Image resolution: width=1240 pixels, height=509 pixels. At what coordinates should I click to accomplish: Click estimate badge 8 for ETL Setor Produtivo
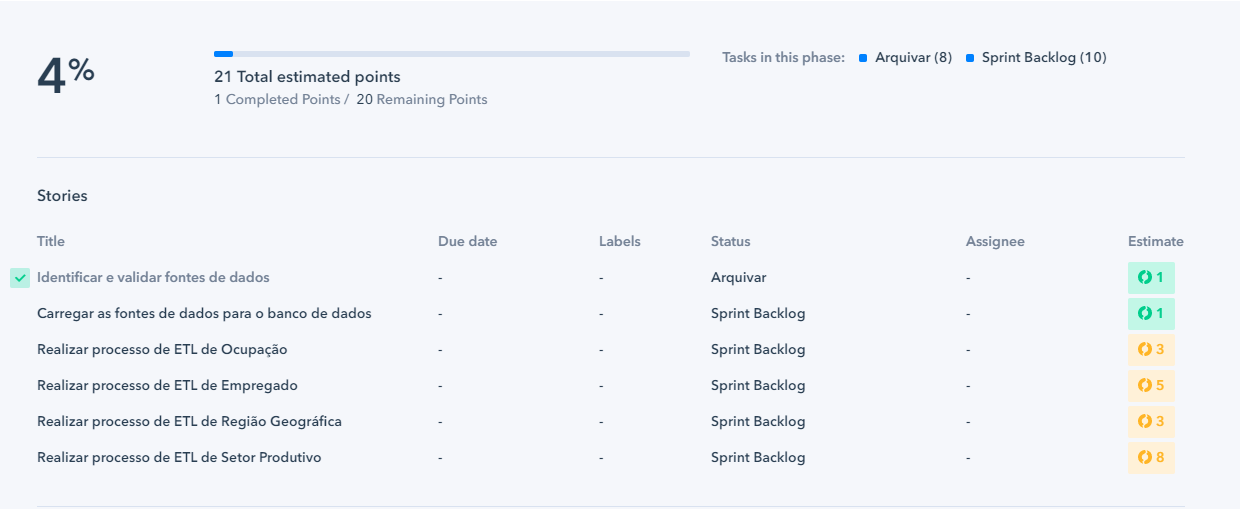coord(1151,458)
